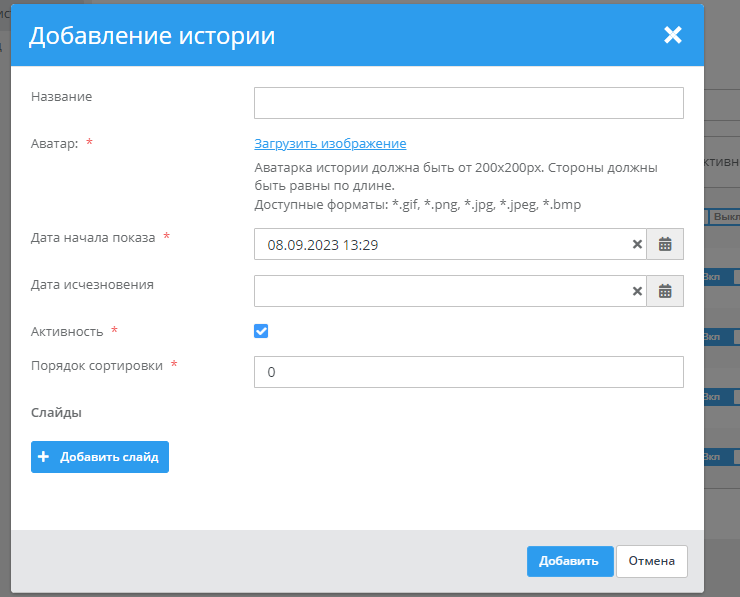Focus the Порядок сортировки field
Image resolution: width=740 pixels, height=597 pixels.
click(468, 372)
